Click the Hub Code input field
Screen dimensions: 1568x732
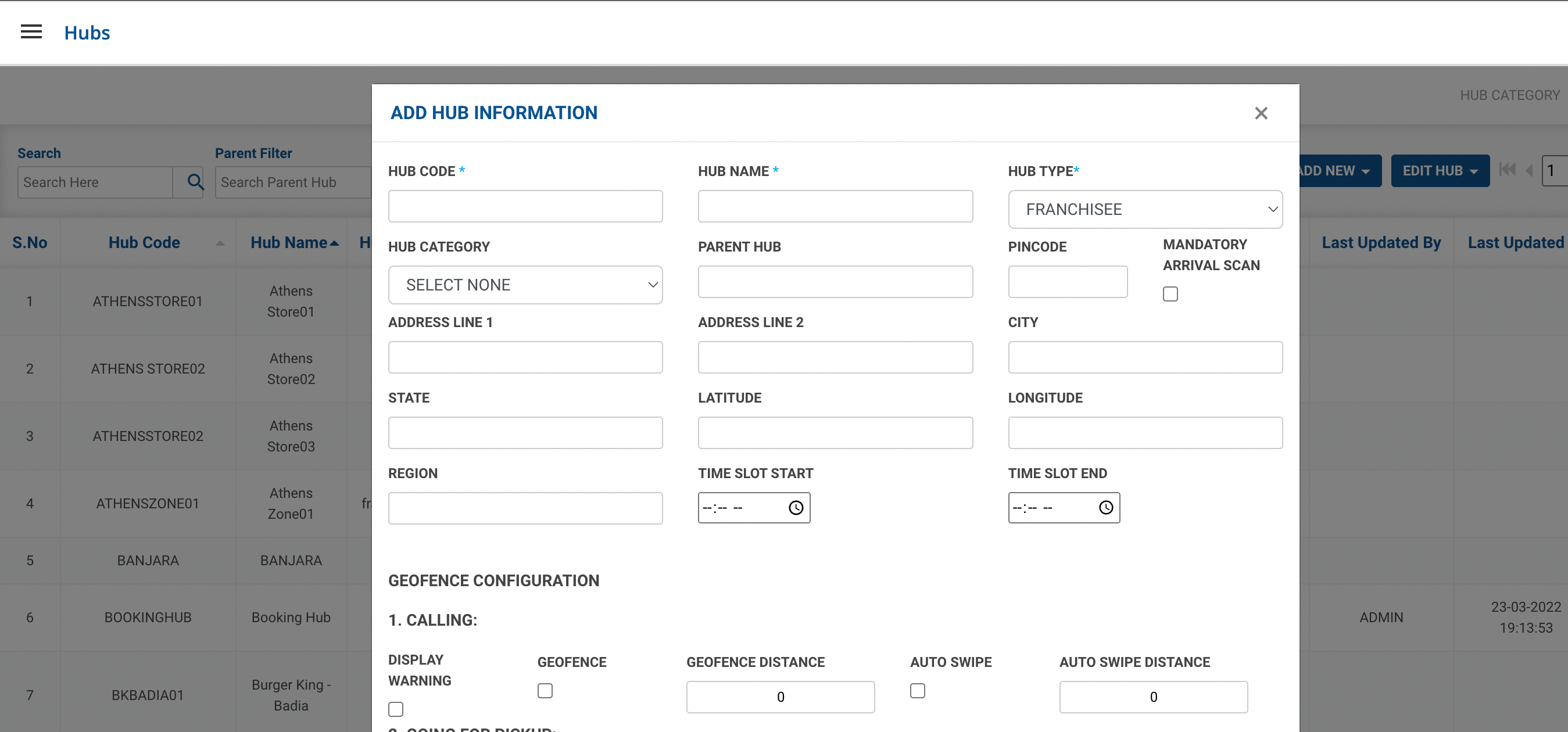coord(525,206)
